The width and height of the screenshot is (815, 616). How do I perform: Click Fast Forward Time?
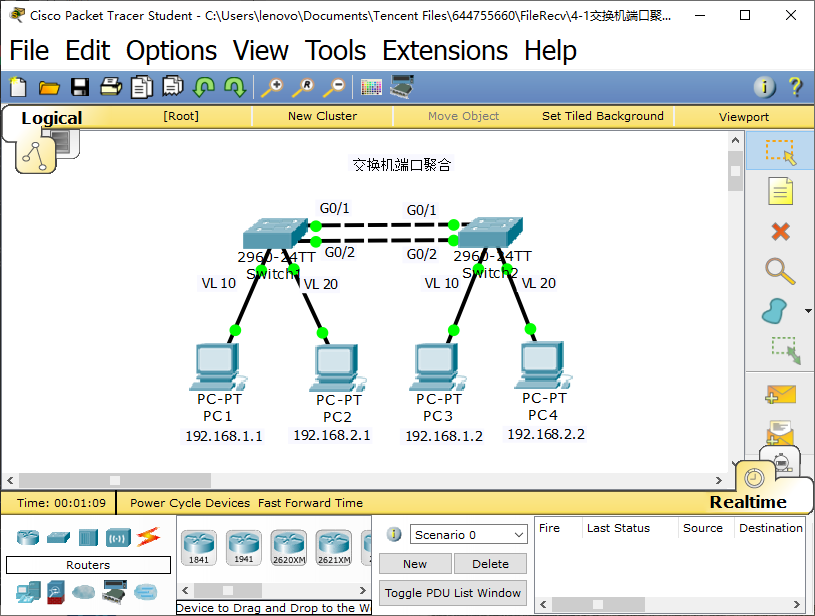pos(310,503)
